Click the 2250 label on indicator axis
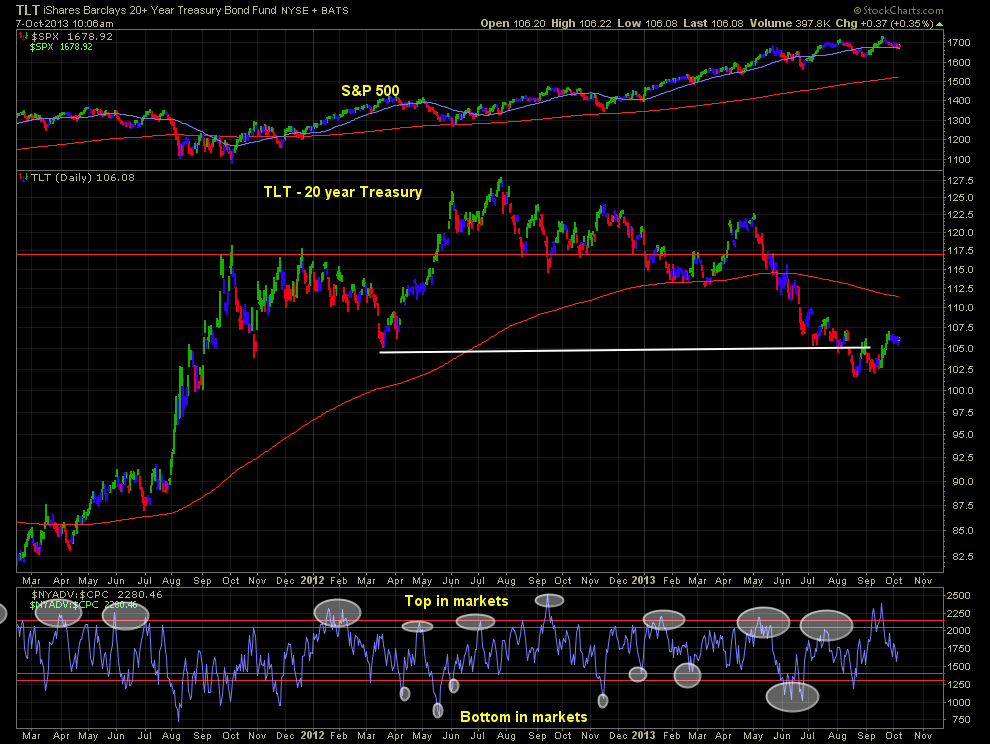This screenshot has height=744, width=990. point(958,613)
